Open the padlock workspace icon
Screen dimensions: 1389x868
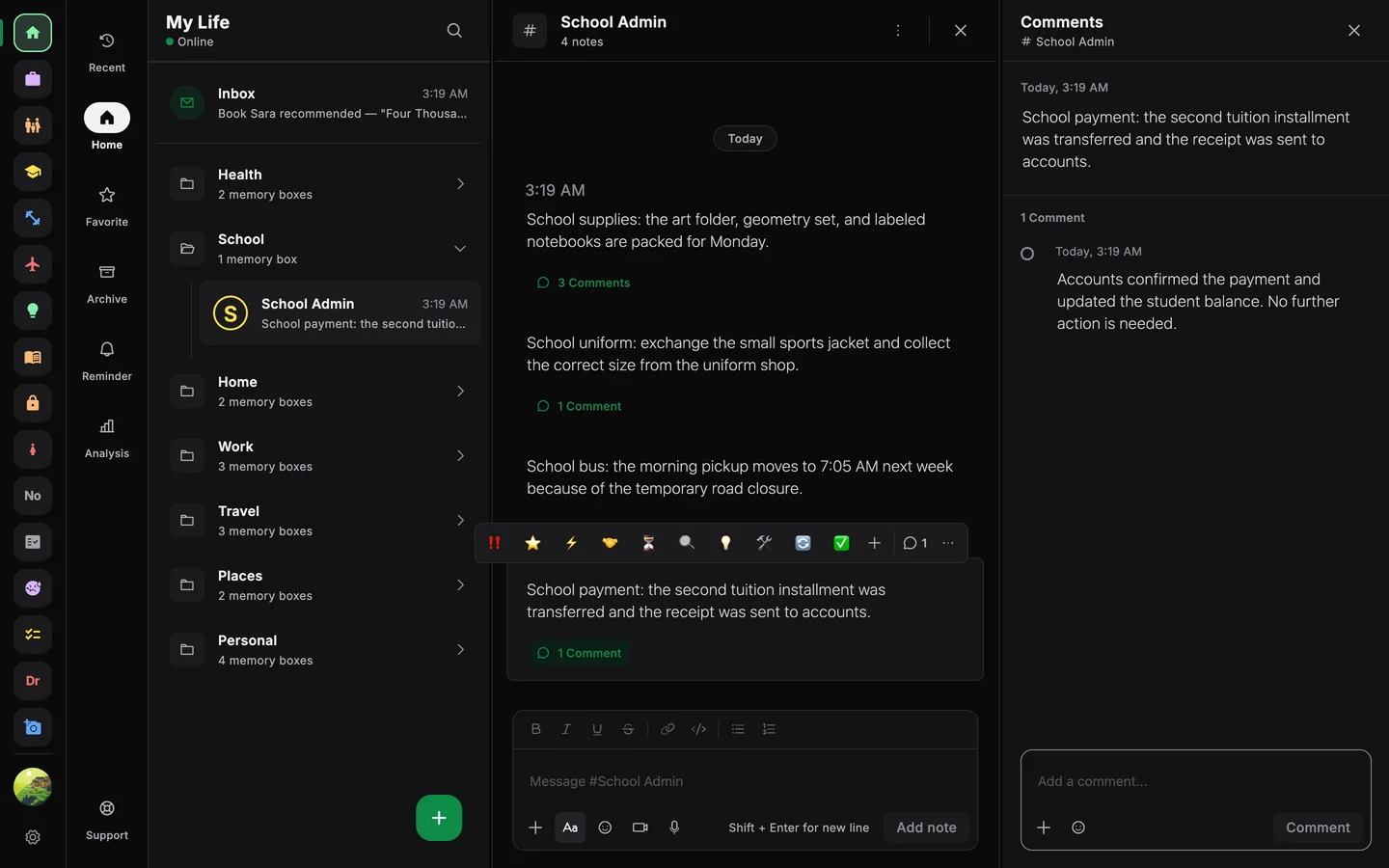(x=33, y=403)
